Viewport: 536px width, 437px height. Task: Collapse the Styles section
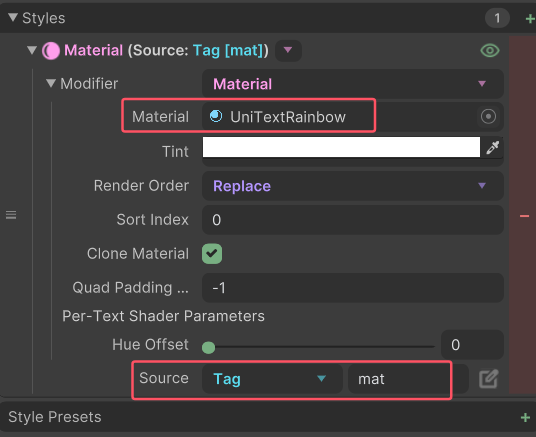[x=13, y=17]
